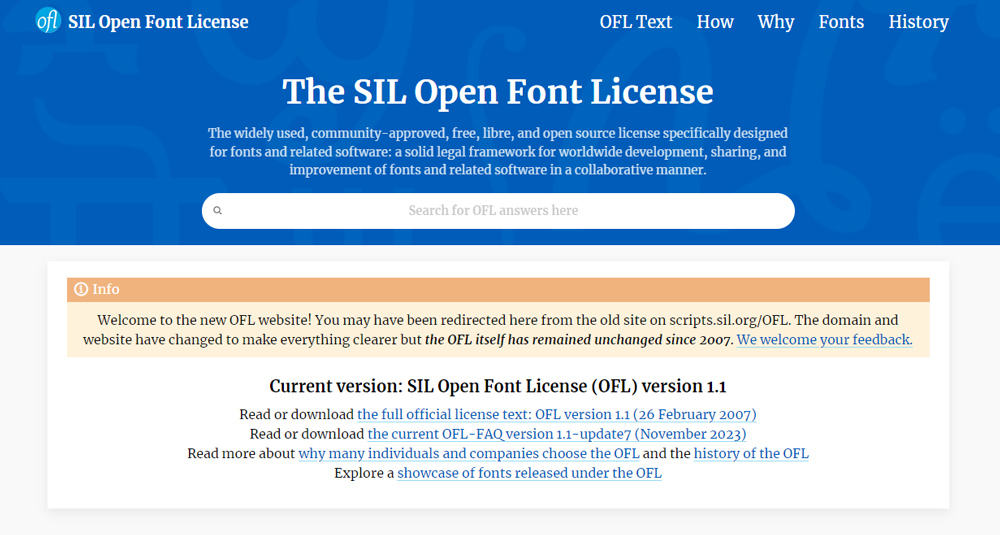Click the orange Info banner header
Screen dimensions: 1000x535
pyautogui.click(x=498, y=289)
